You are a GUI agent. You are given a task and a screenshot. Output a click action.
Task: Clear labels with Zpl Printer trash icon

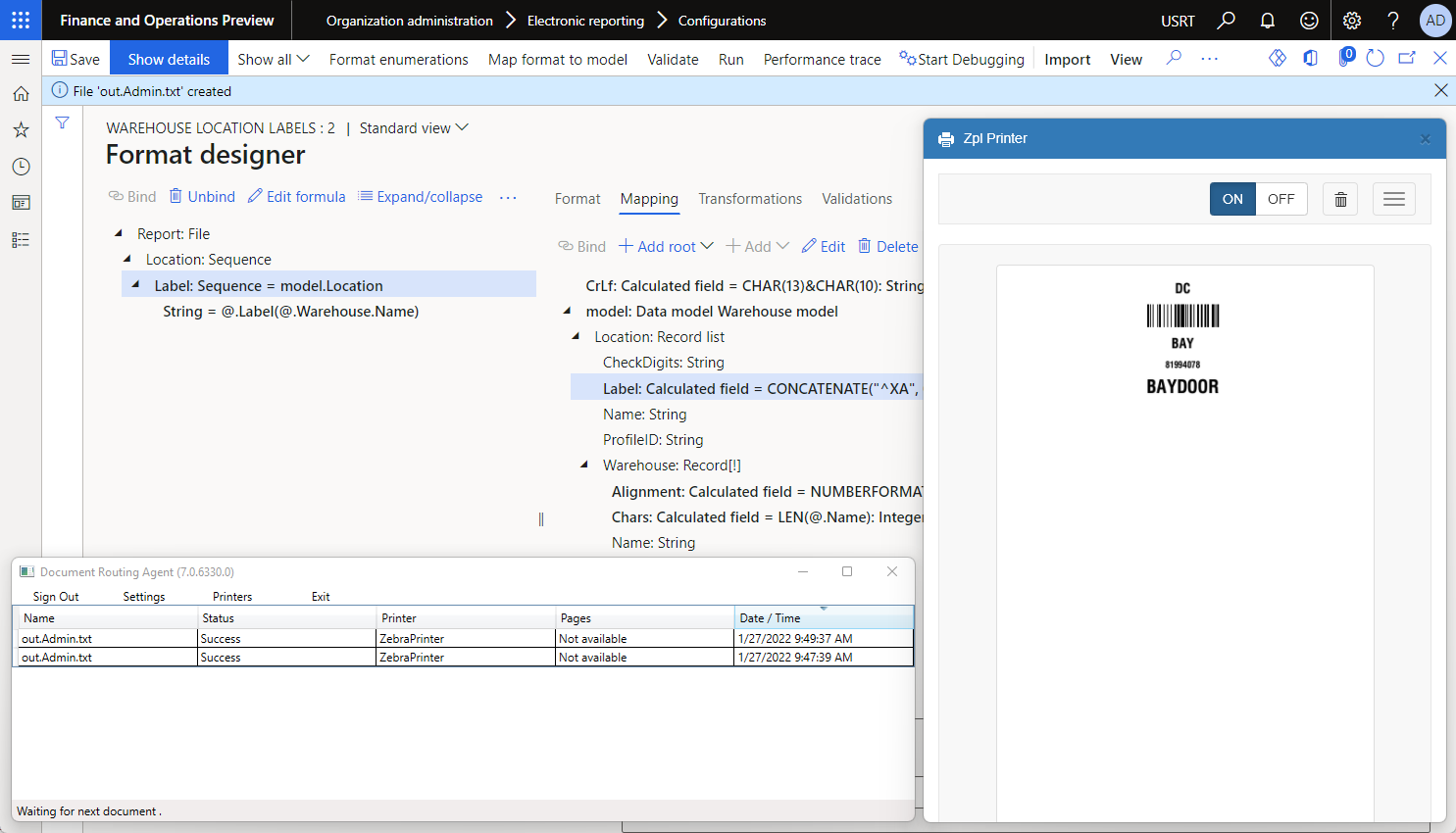(x=1340, y=199)
